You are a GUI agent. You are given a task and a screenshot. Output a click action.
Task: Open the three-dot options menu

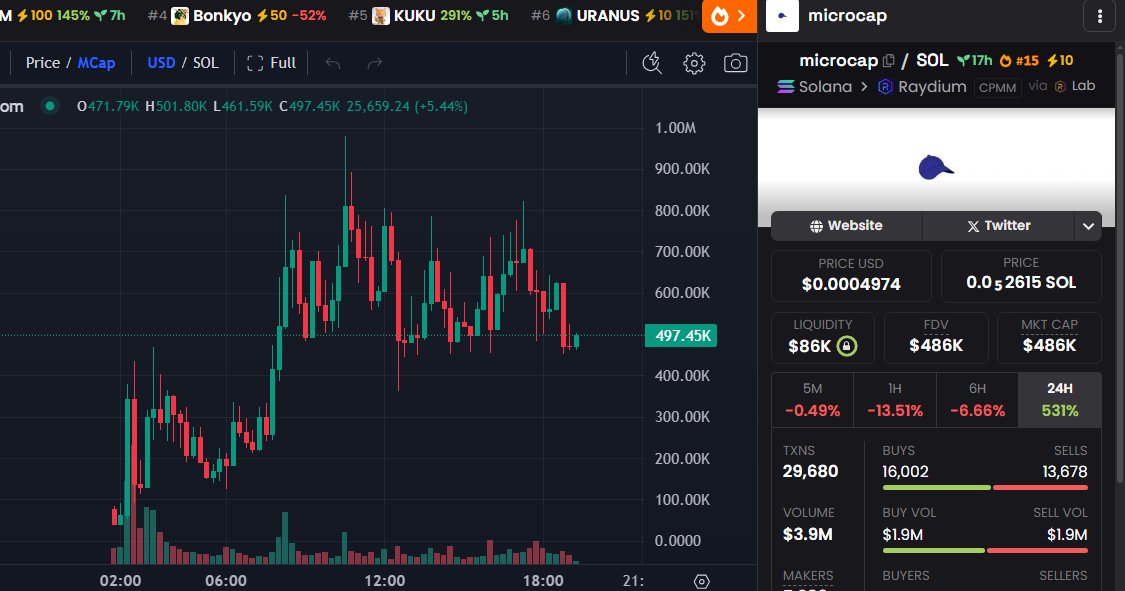pos(1099,16)
